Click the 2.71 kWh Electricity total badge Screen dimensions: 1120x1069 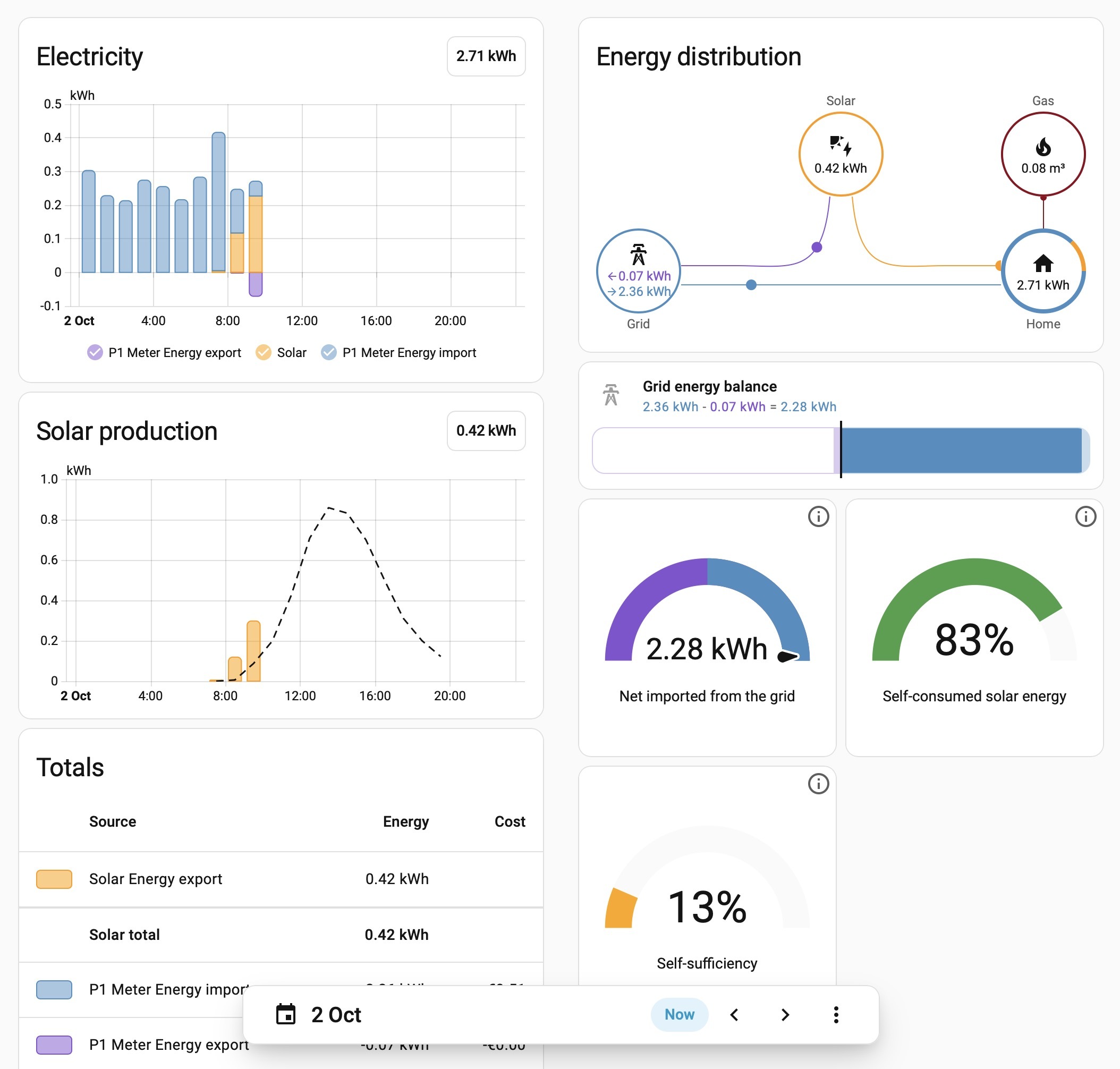coord(486,56)
